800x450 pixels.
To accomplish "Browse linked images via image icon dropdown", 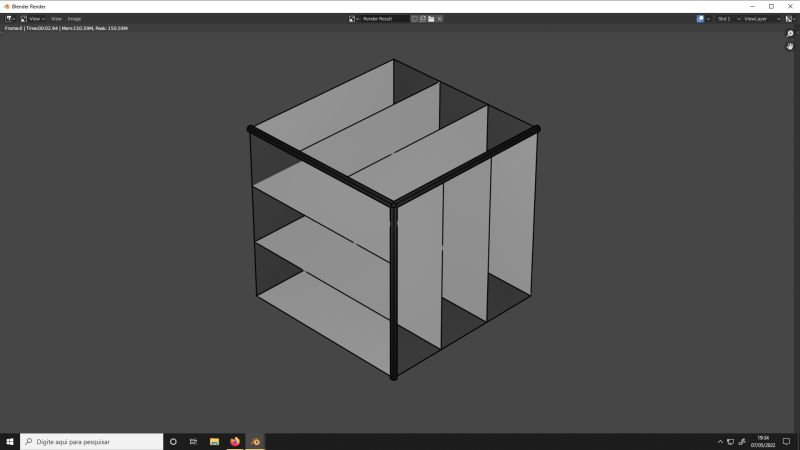I will click(x=354, y=19).
